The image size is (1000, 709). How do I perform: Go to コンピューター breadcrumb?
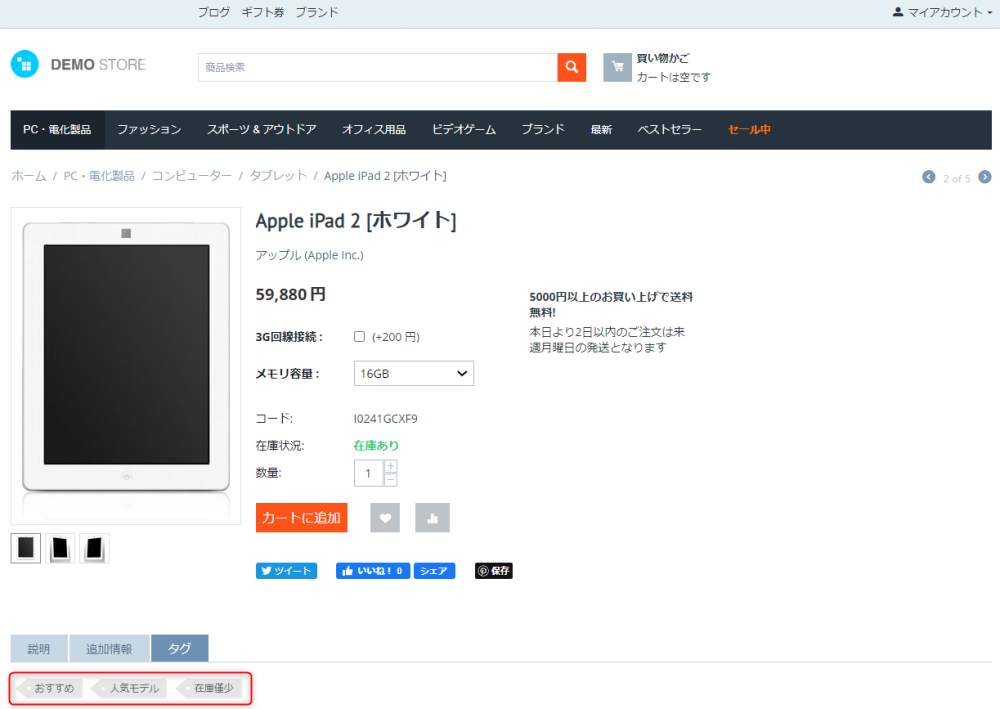pyautogui.click(x=192, y=176)
